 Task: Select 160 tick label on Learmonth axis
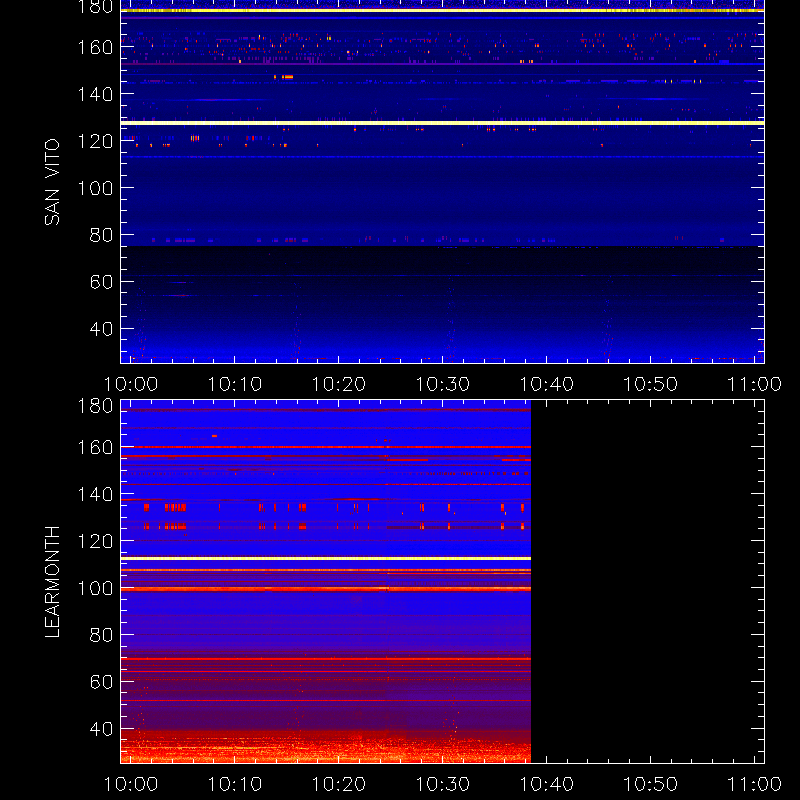click(x=95, y=447)
